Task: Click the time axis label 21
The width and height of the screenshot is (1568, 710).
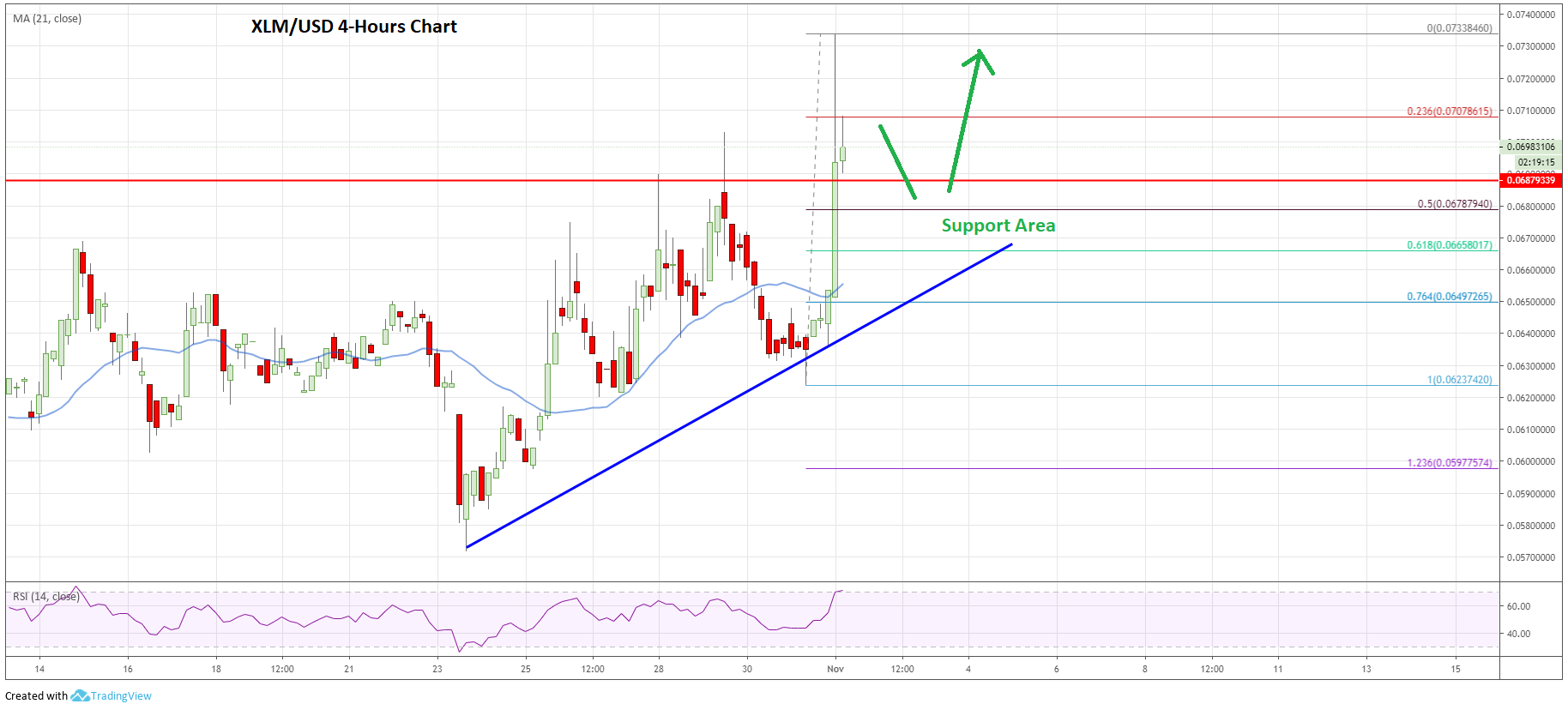Action: (349, 669)
